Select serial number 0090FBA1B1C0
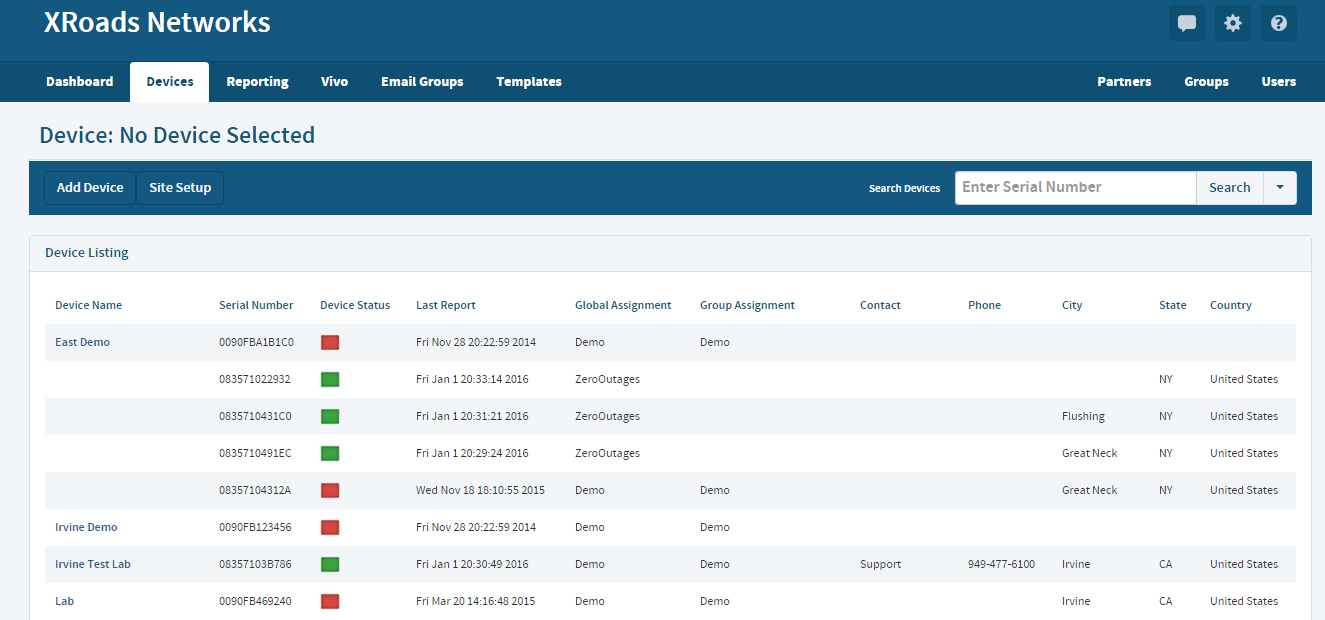Viewport: 1325px width, 620px height. [256, 342]
